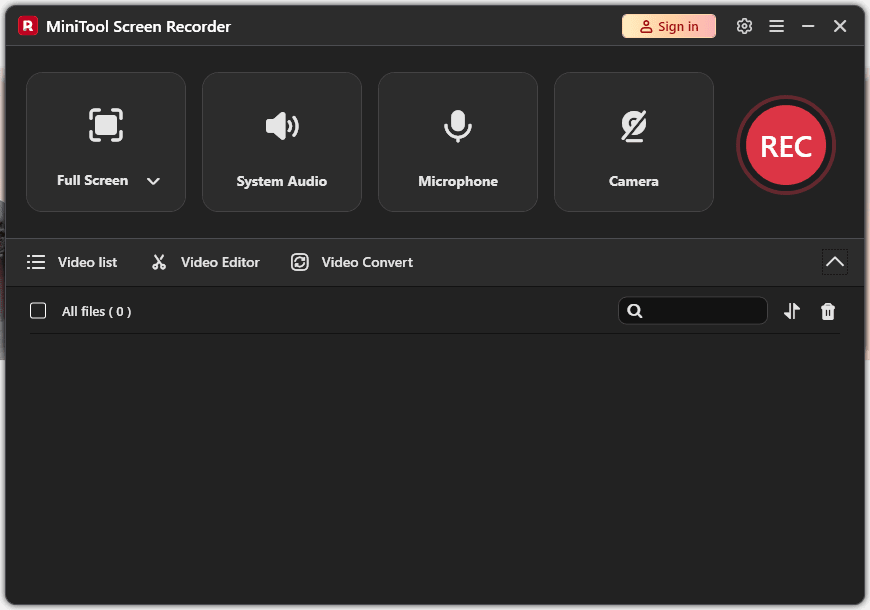Toggle Microphone recording
The image size is (870, 610).
point(458,142)
